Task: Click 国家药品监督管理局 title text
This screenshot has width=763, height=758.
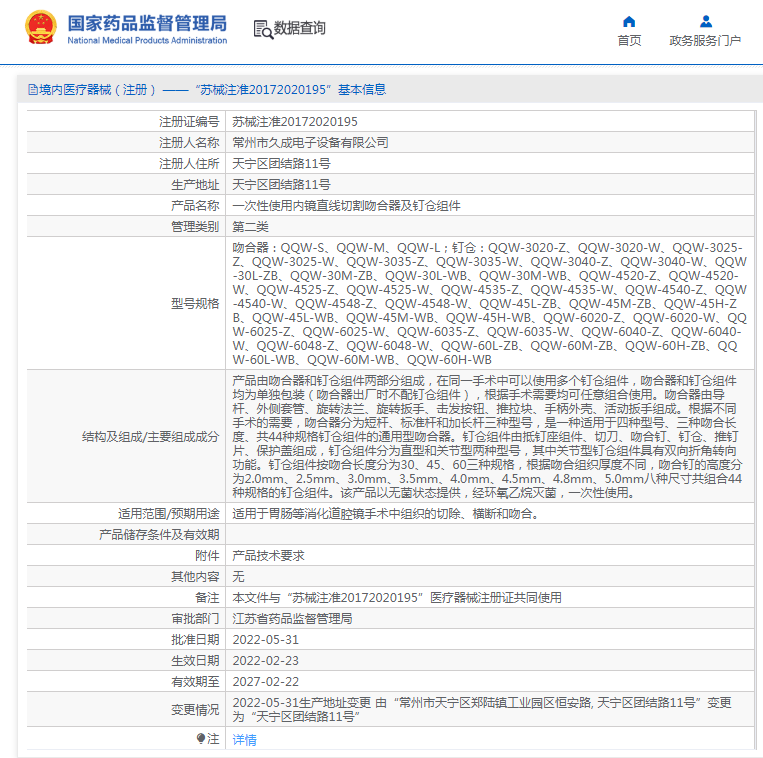Action: pyautogui.click(x=147, y=23)
